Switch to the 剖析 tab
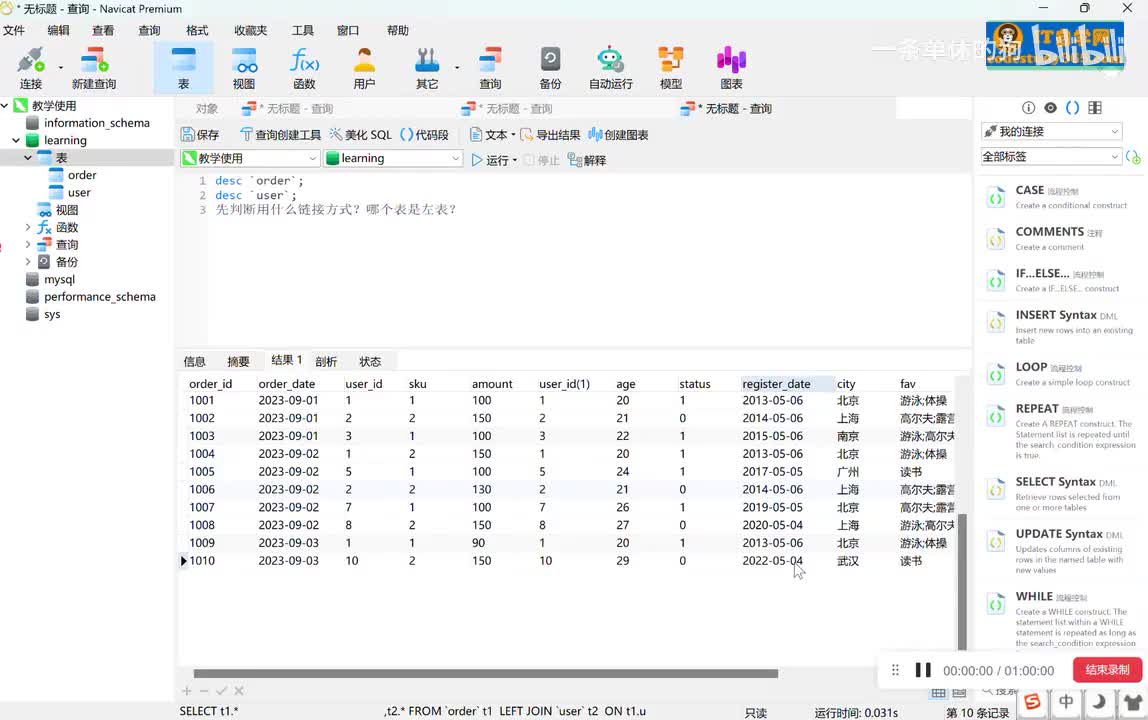This screenshot has height=720, width=1148. click(x=326, y=361)
